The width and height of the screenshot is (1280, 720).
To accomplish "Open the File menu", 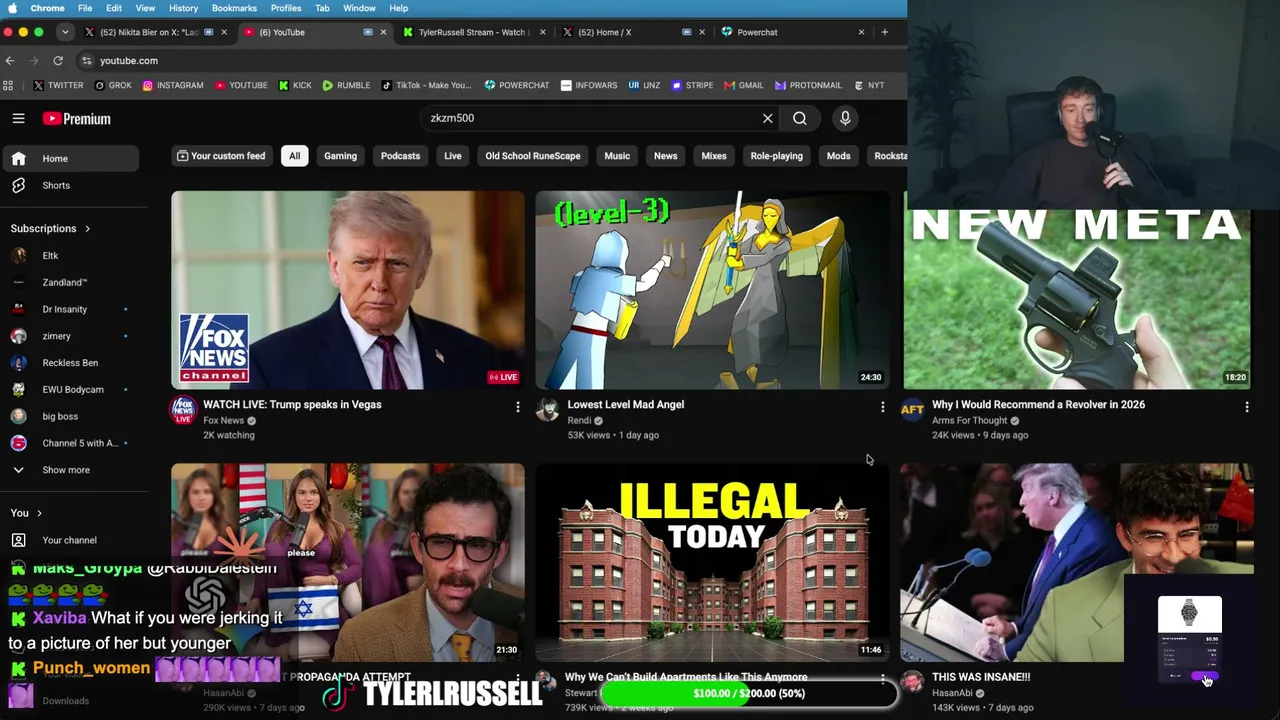I will [85, 8].
